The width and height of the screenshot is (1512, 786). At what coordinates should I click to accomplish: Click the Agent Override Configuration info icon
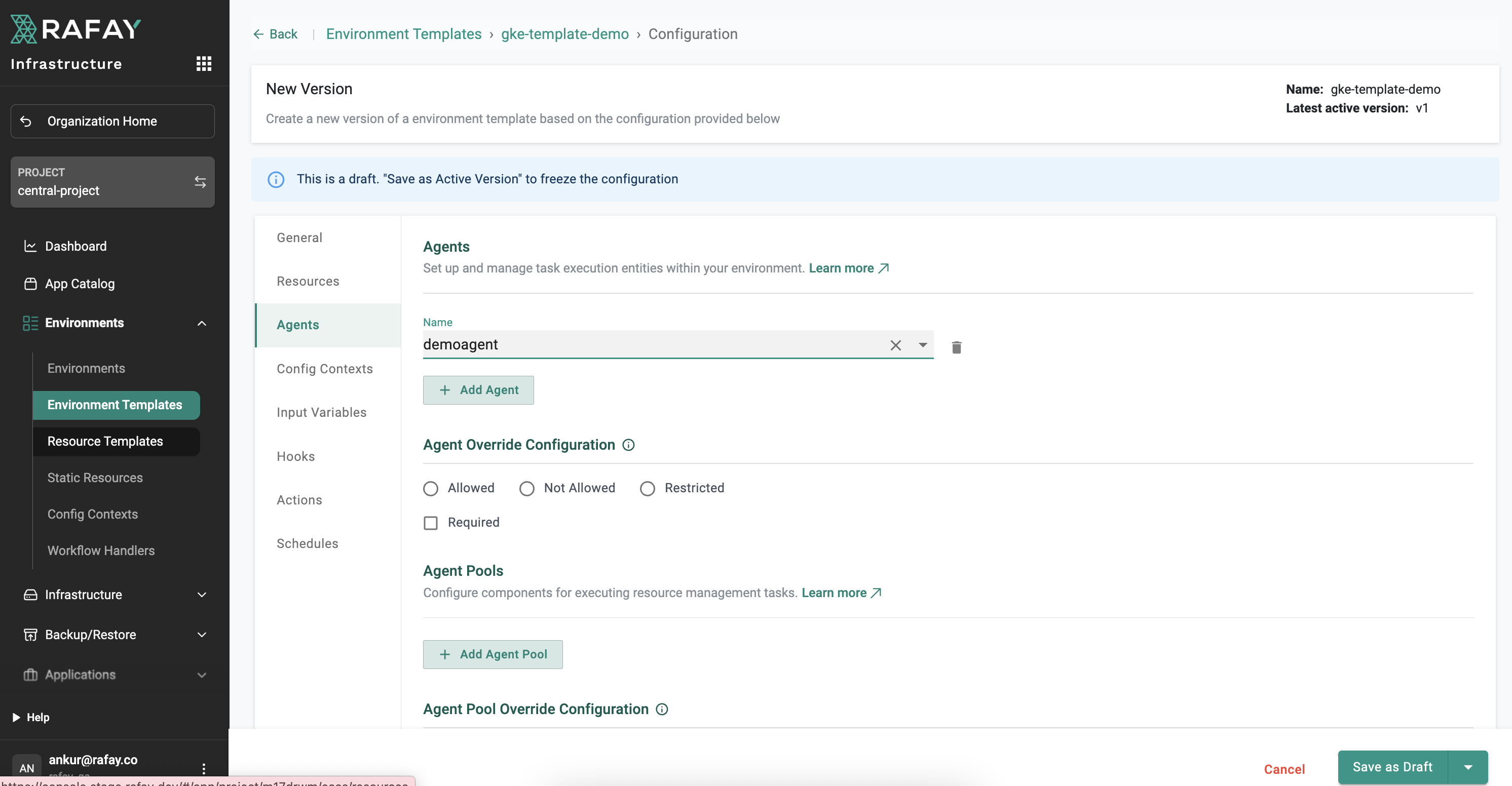[628, 445]
